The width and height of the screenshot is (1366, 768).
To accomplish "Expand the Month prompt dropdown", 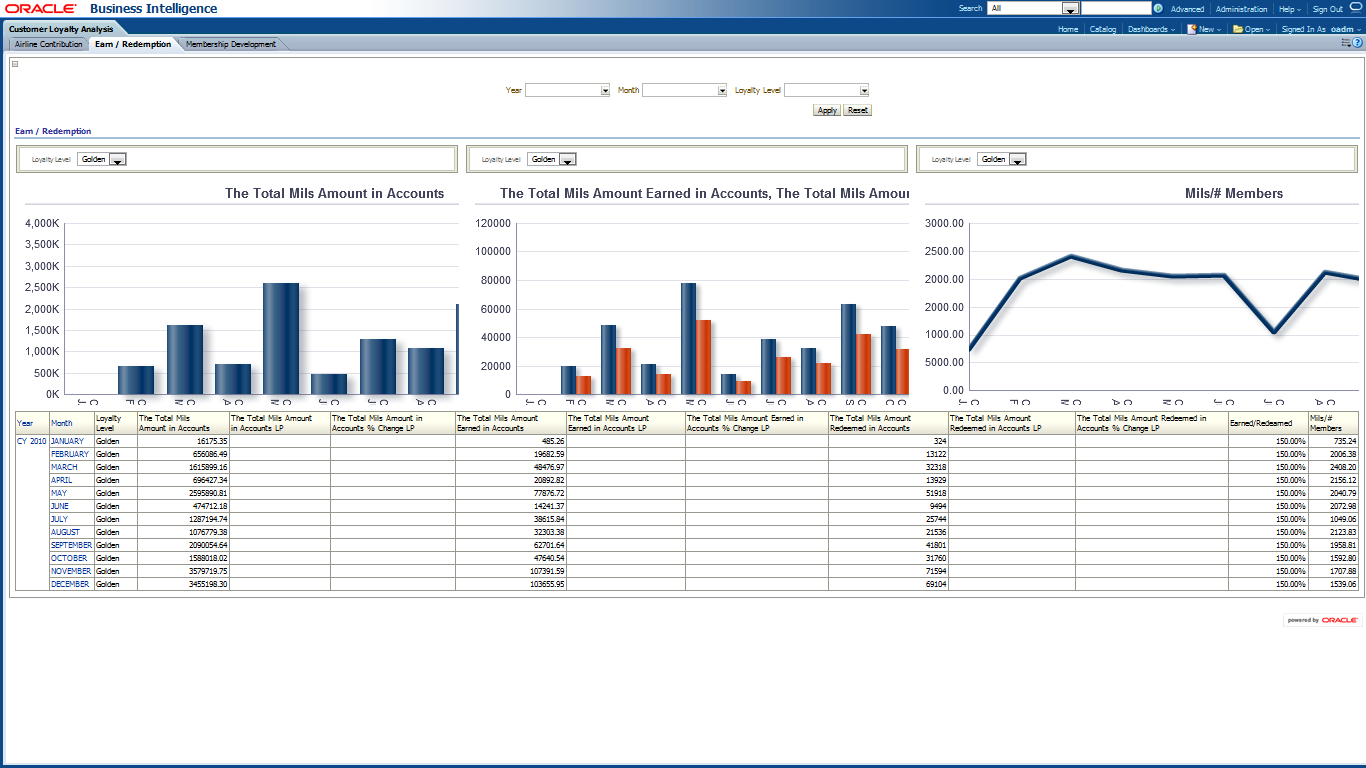I will (722, 90).
